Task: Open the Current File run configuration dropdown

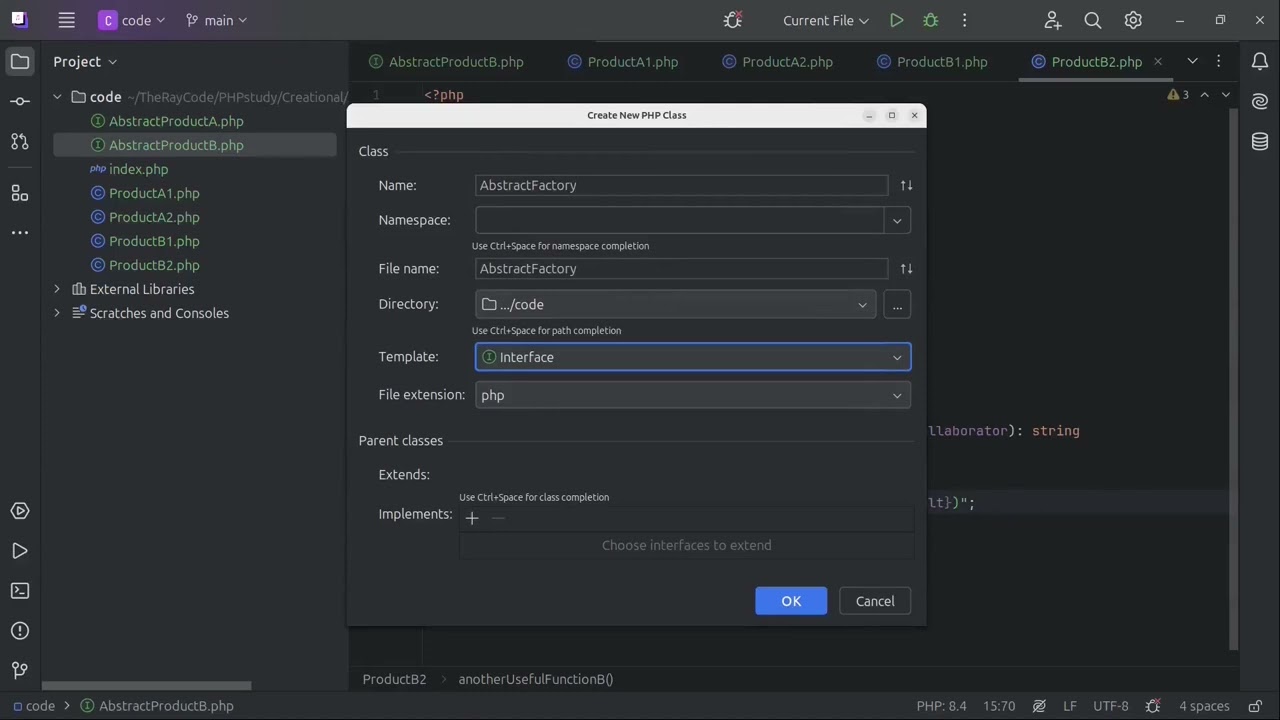Action: pyautogui.click(x=826, y=20)
